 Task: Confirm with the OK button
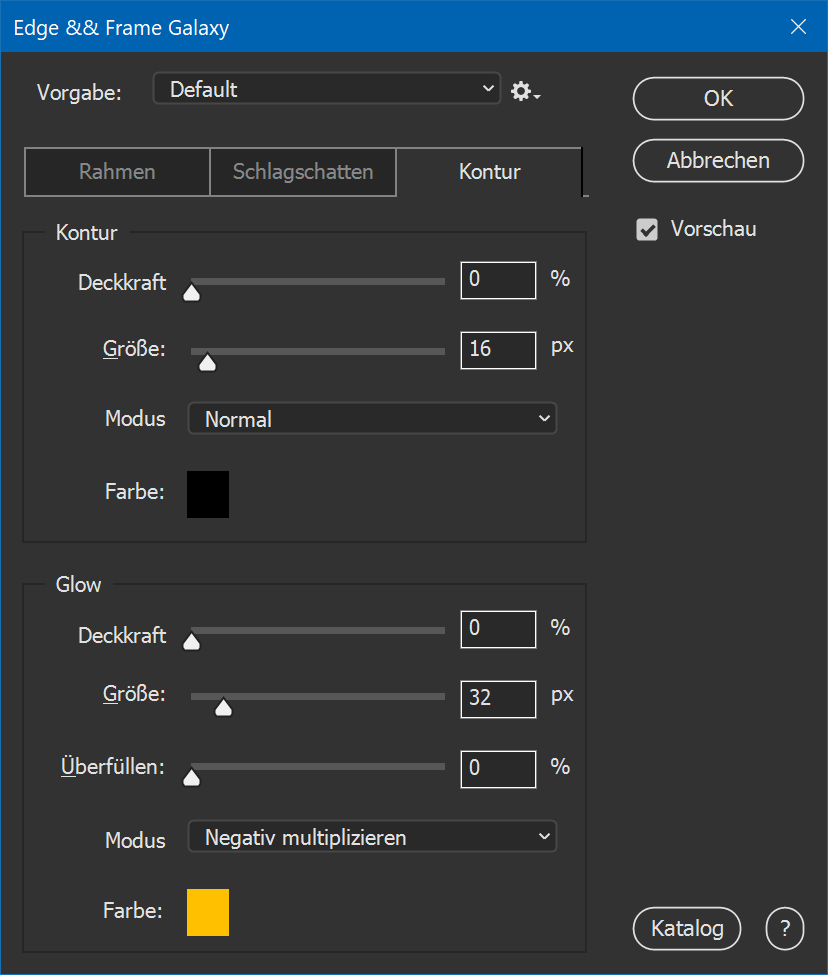718,99
